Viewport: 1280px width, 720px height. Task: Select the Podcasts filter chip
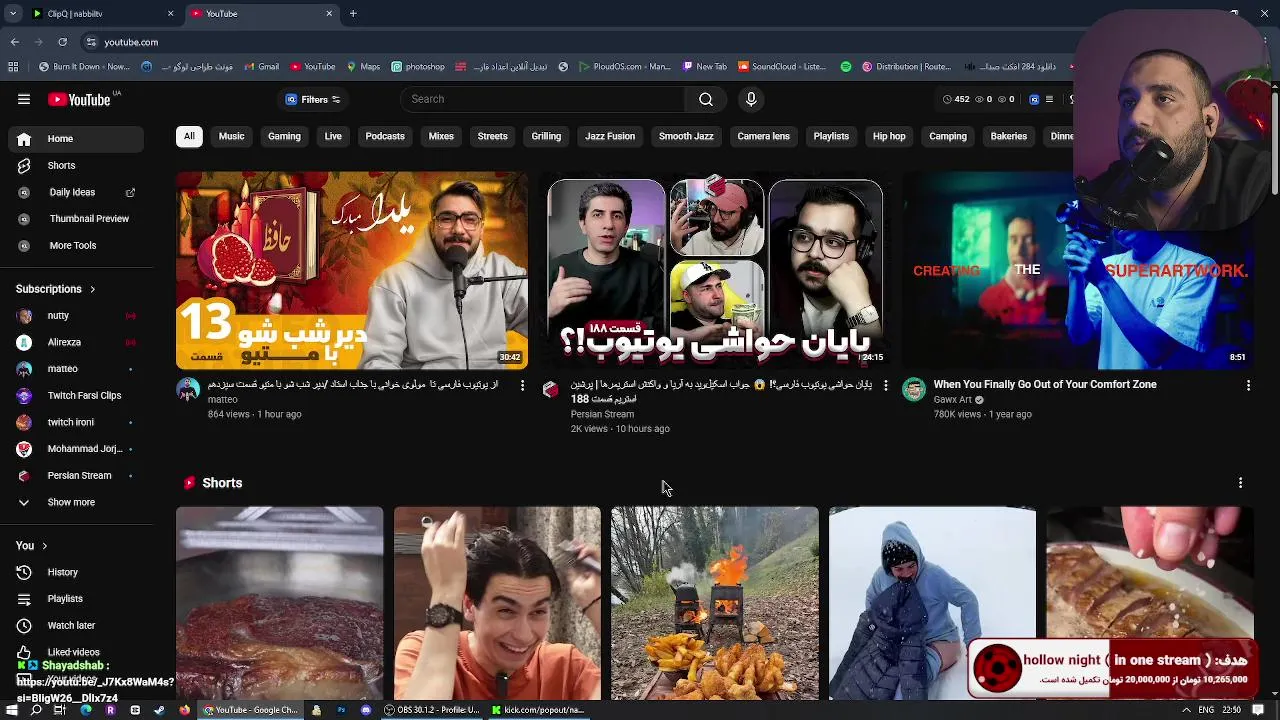click(385, 136)
